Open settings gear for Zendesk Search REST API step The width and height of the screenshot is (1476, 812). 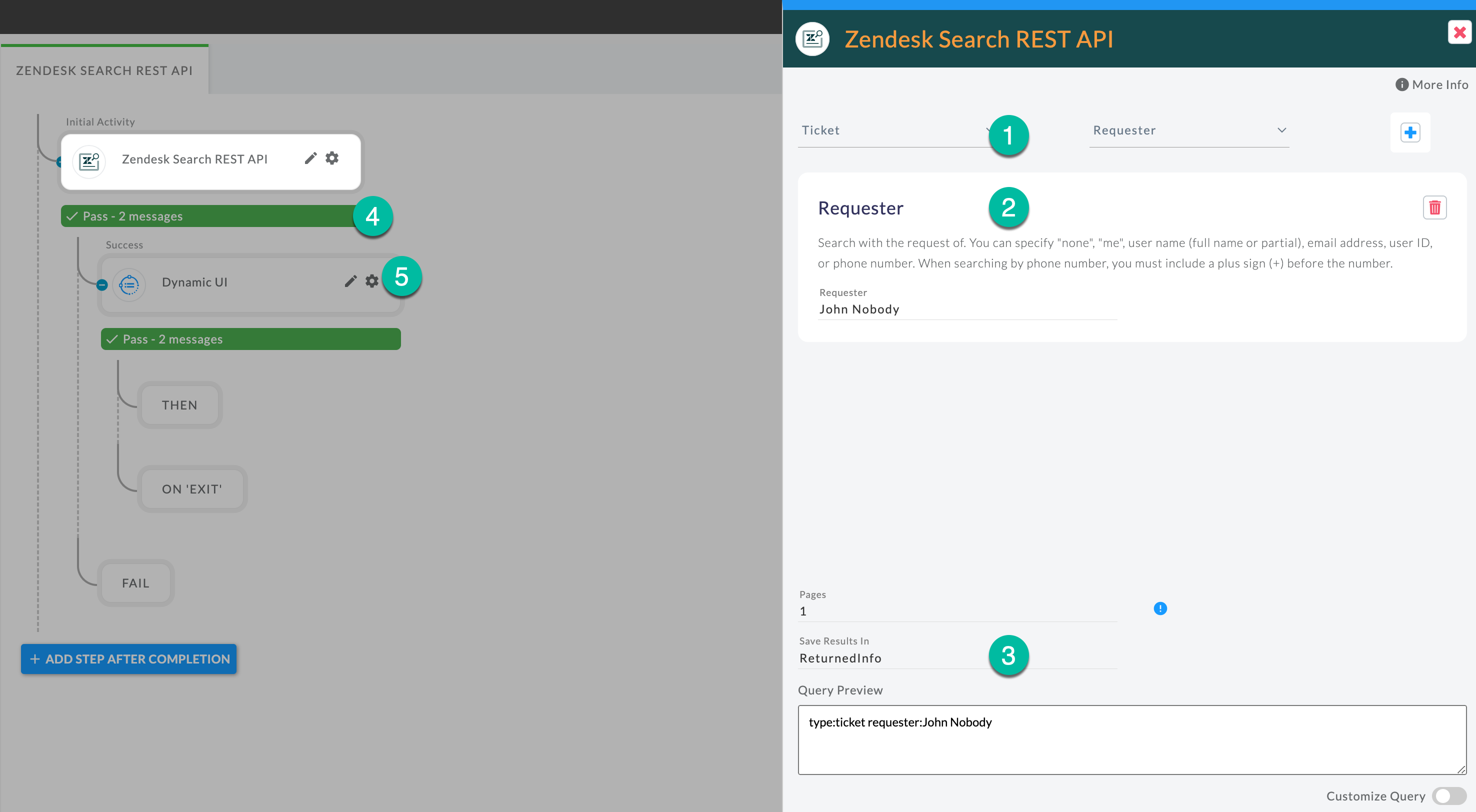(x=332, y=158)
